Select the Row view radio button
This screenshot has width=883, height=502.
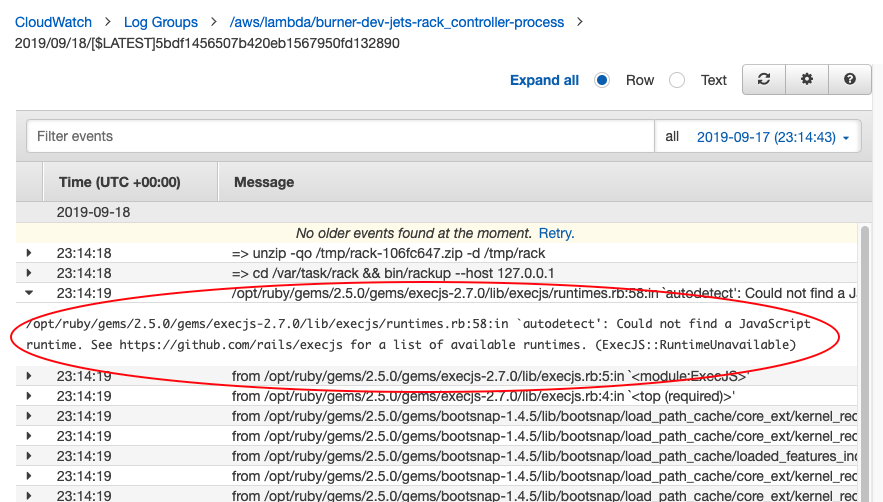click(x=602, y=80)
